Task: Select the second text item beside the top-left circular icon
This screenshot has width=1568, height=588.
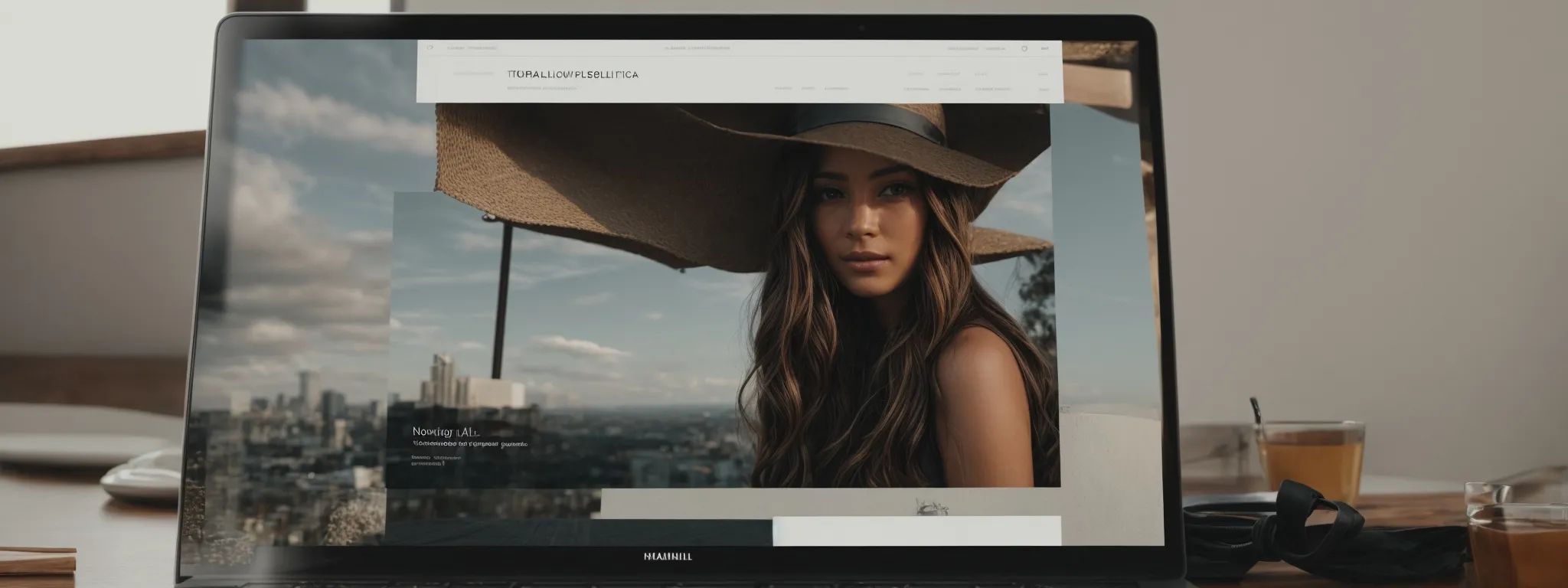Action: tap(484, 47)
